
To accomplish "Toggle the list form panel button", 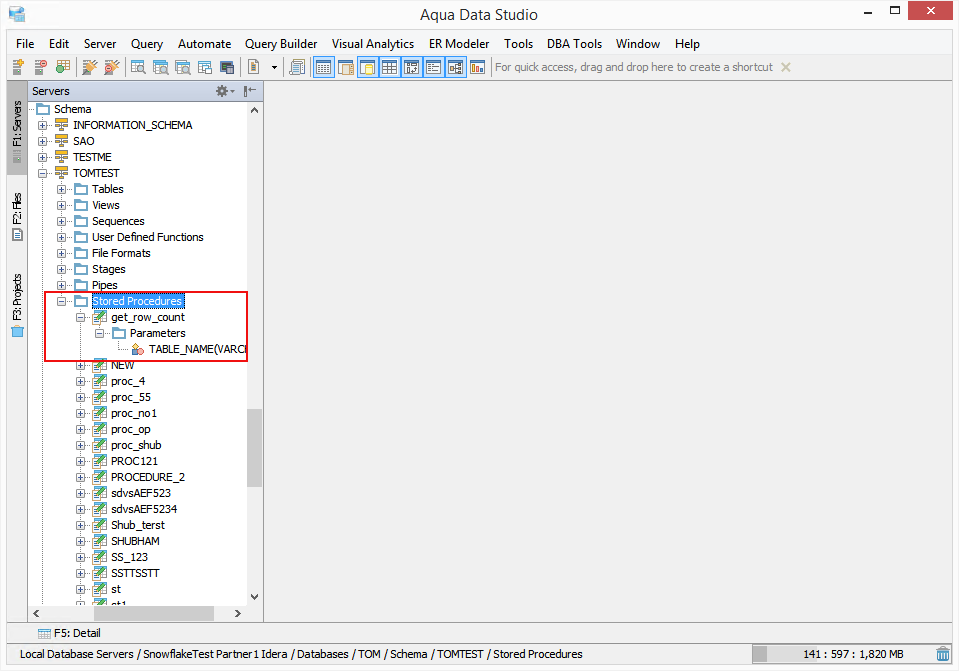I will (434, 67).
